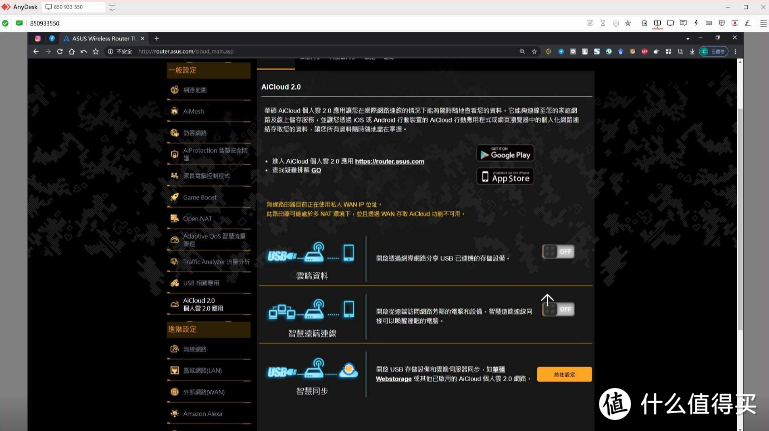Click star icon inside address bar

534,51
